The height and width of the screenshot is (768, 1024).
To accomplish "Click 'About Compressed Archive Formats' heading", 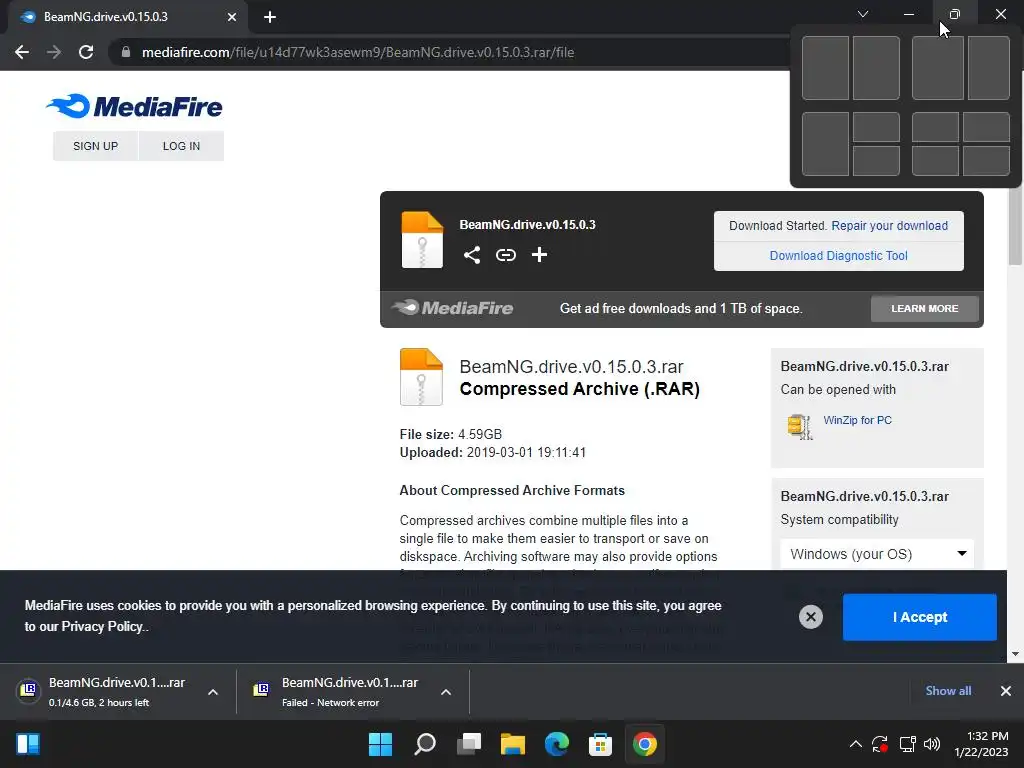I will click(512, 490).
